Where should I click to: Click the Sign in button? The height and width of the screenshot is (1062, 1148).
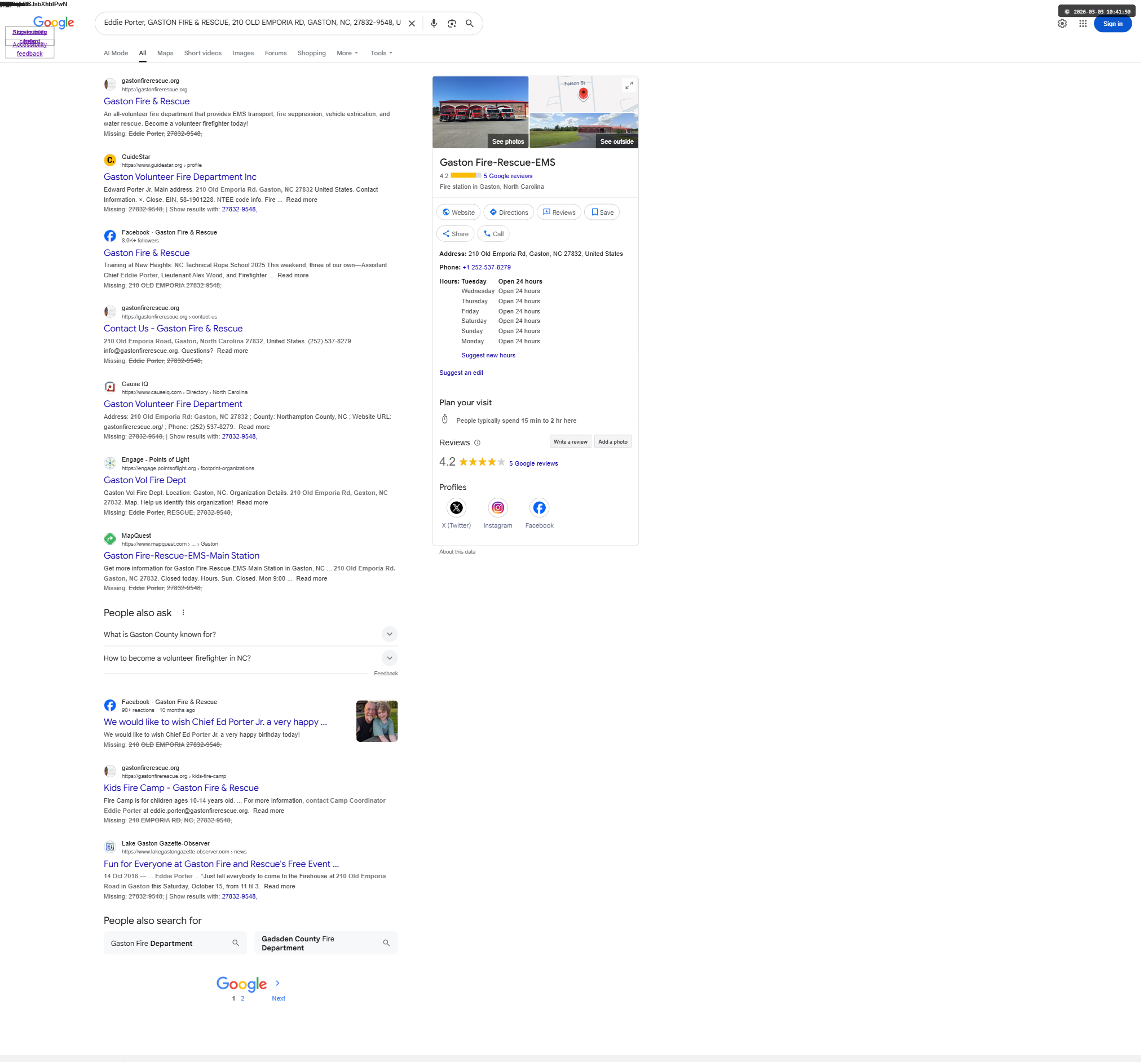point(1113,24)
